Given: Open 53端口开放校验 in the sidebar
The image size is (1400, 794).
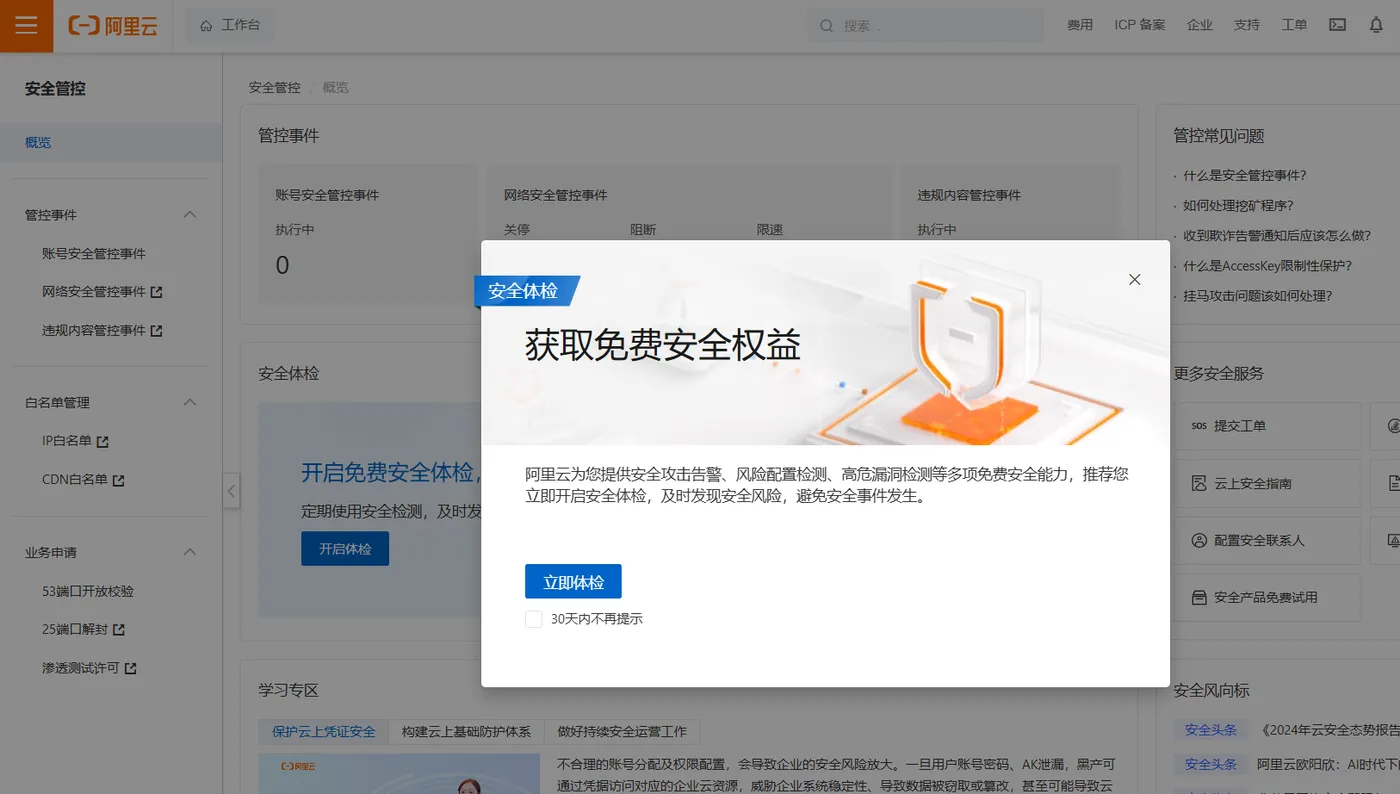Looking at the screenshot, I should tap(88, 591).
